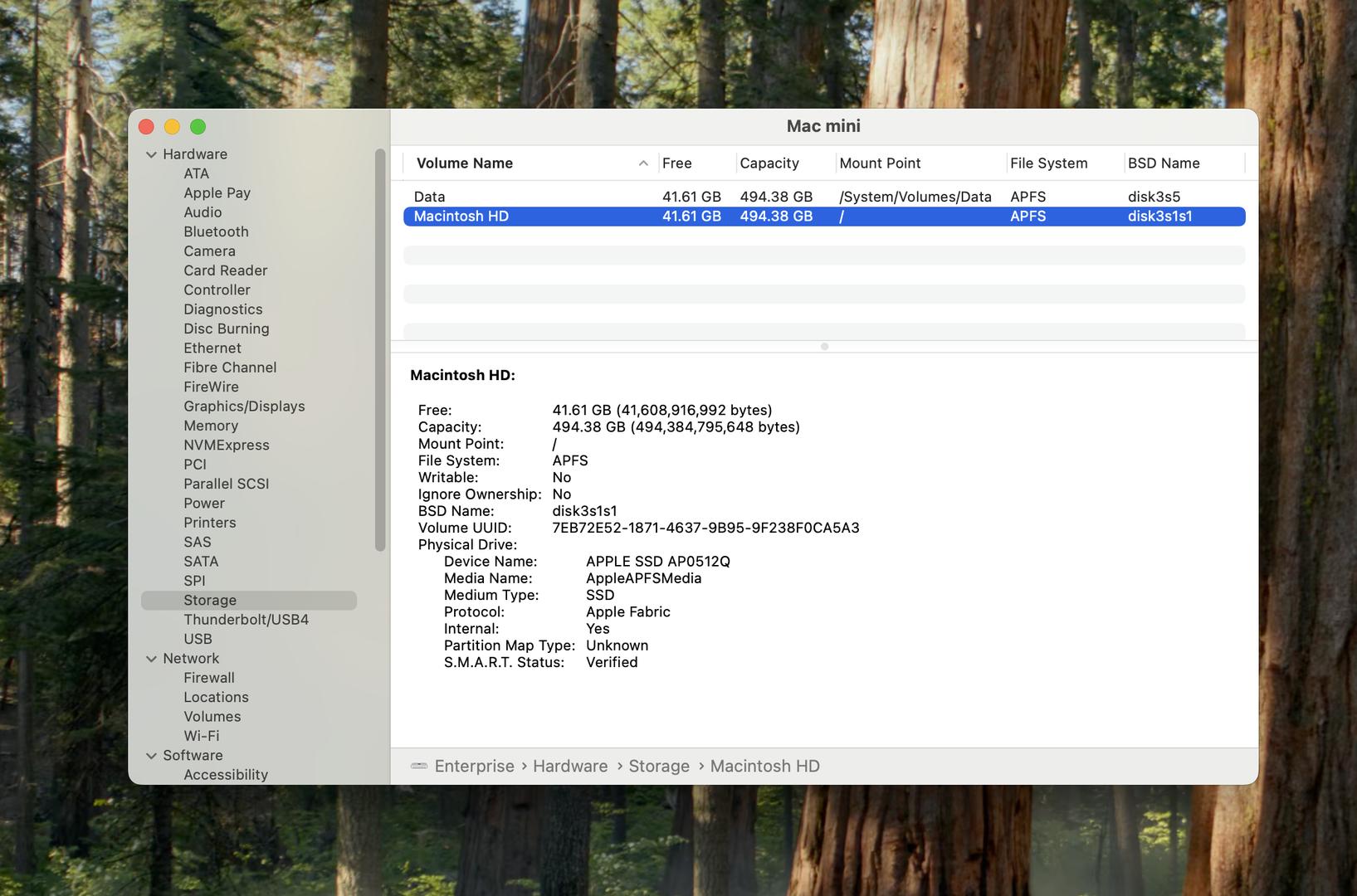Open the Camera hardware section
The width and height of the screenshot is (1357, 896).
209,251
